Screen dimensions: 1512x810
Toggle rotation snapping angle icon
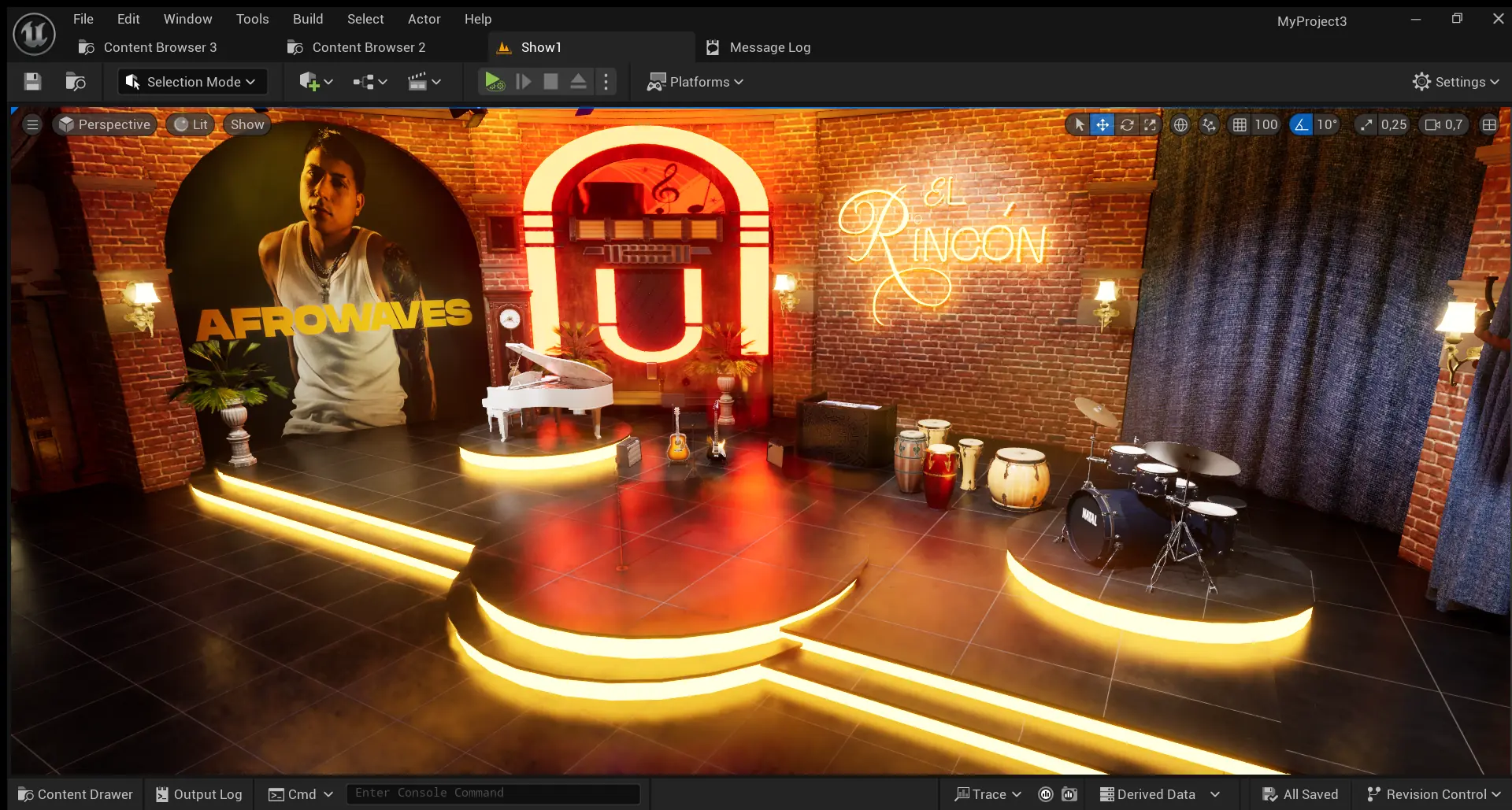[1301, 124]
